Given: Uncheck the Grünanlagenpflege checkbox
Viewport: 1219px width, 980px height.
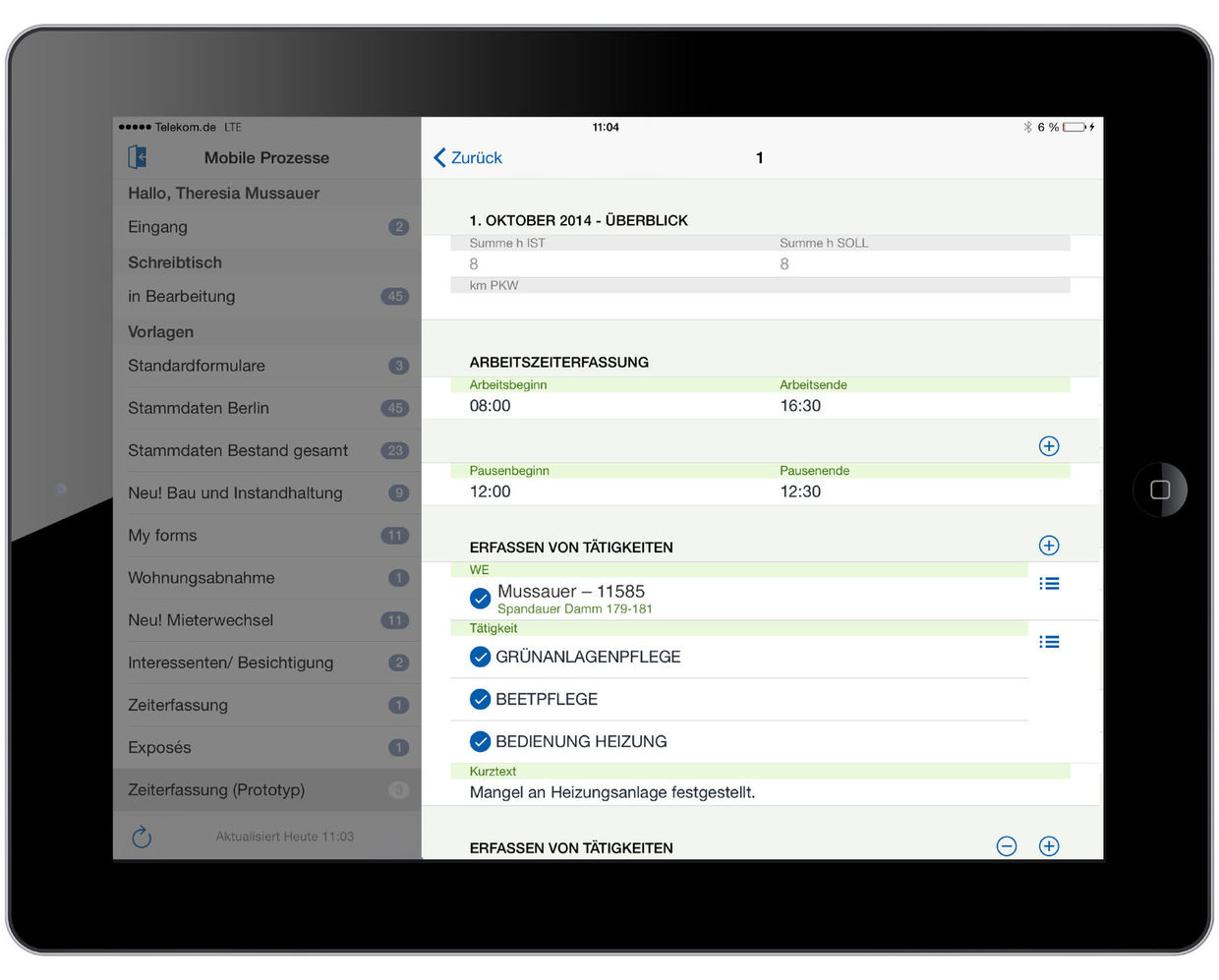Looking at the screenshot, I should [480, 657].
